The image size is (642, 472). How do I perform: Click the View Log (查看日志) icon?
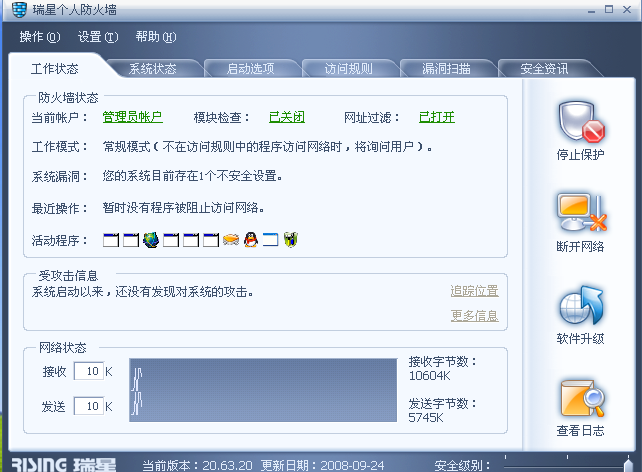coord(581,398)
